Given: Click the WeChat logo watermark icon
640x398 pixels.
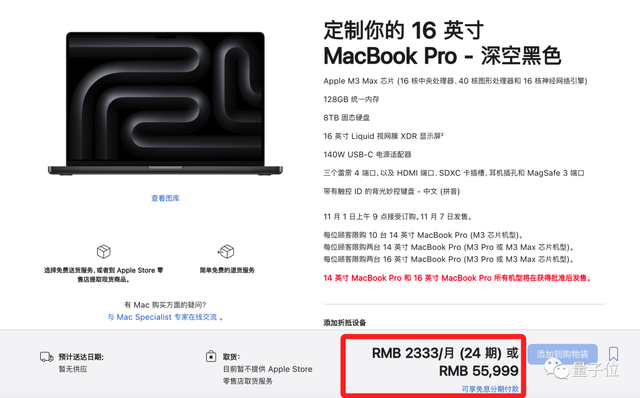Looking at the screenshot, I should pos(556,369).
